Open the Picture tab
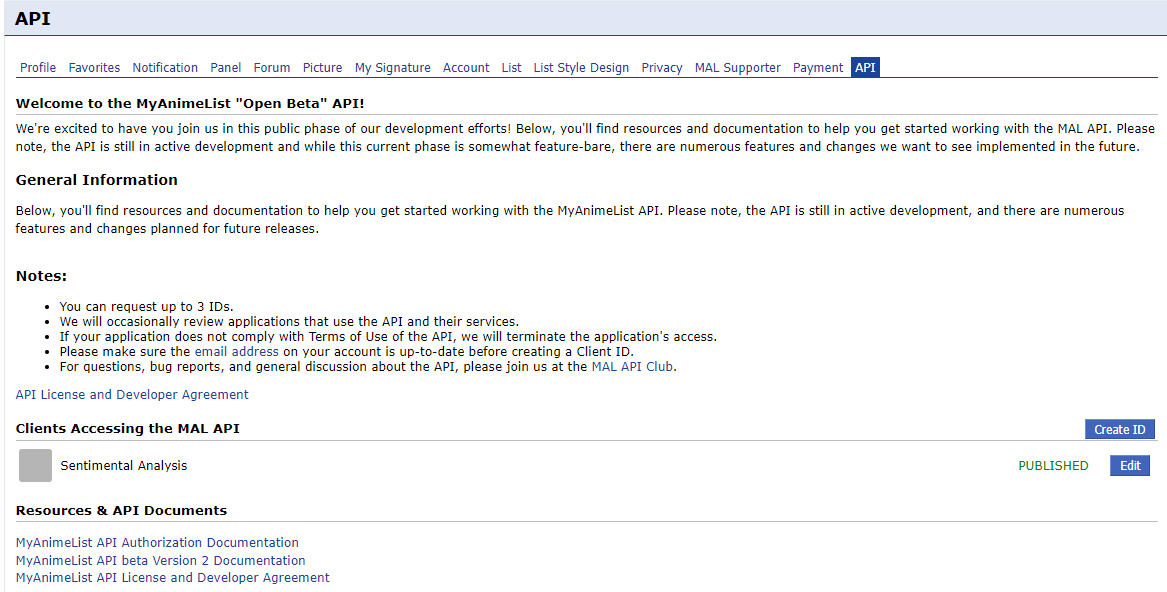The height and width of the screenshot is (592, 1167). [x=322, y=68]
